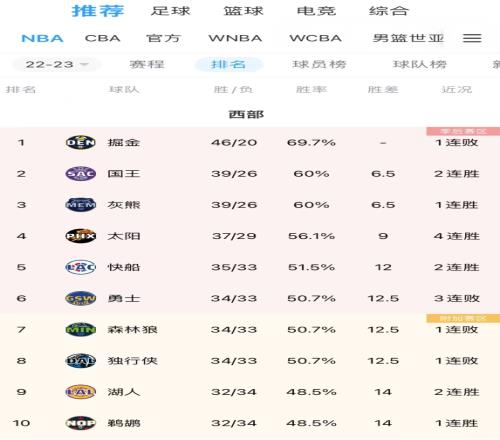Viewport: 500px width, 440px height.
Task: Tap the Pelicans NOP logo
Action: pos(81,423)
